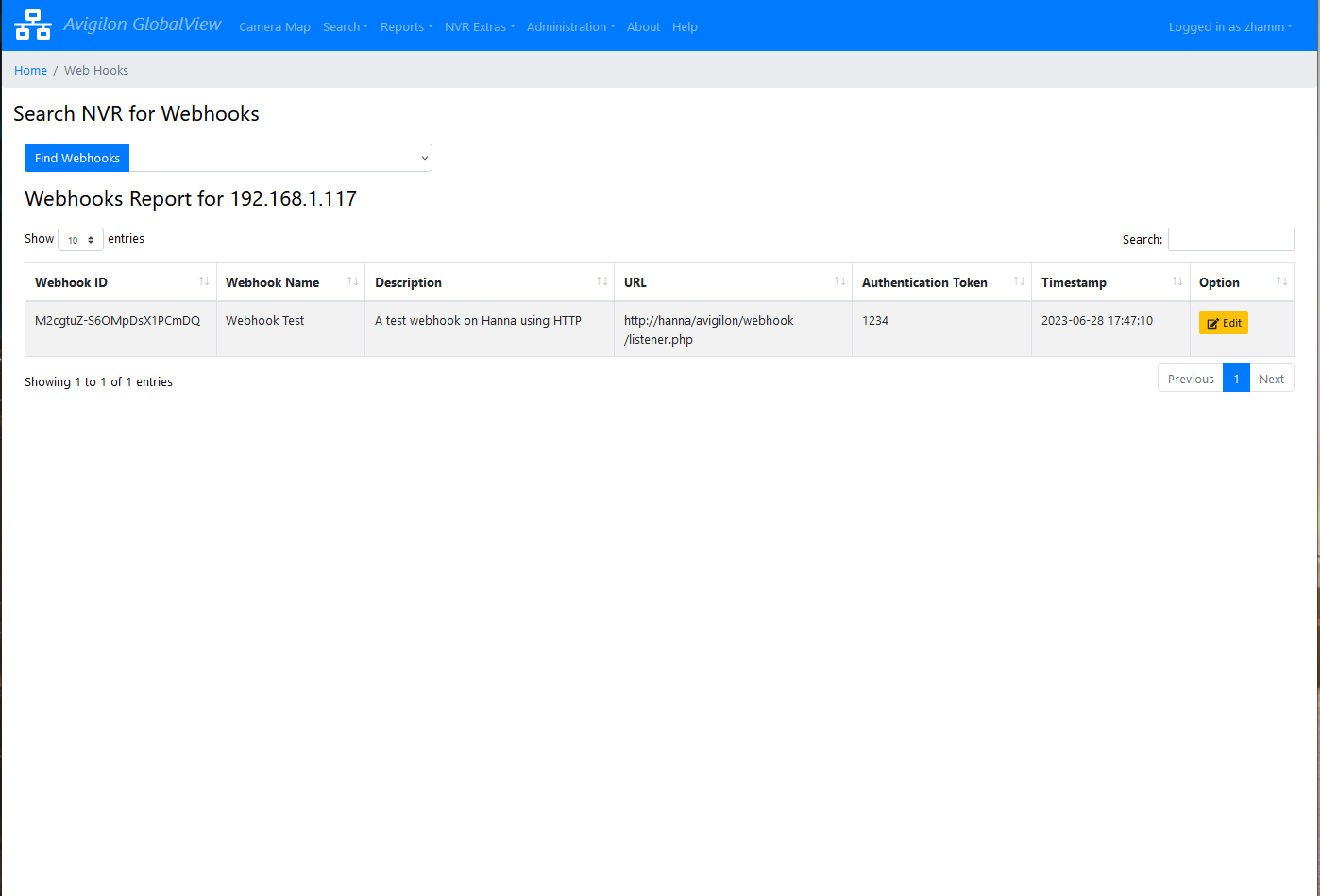1320x896 pixels.
Task: Expand the Administration menu
Action: tap(571, 26)
